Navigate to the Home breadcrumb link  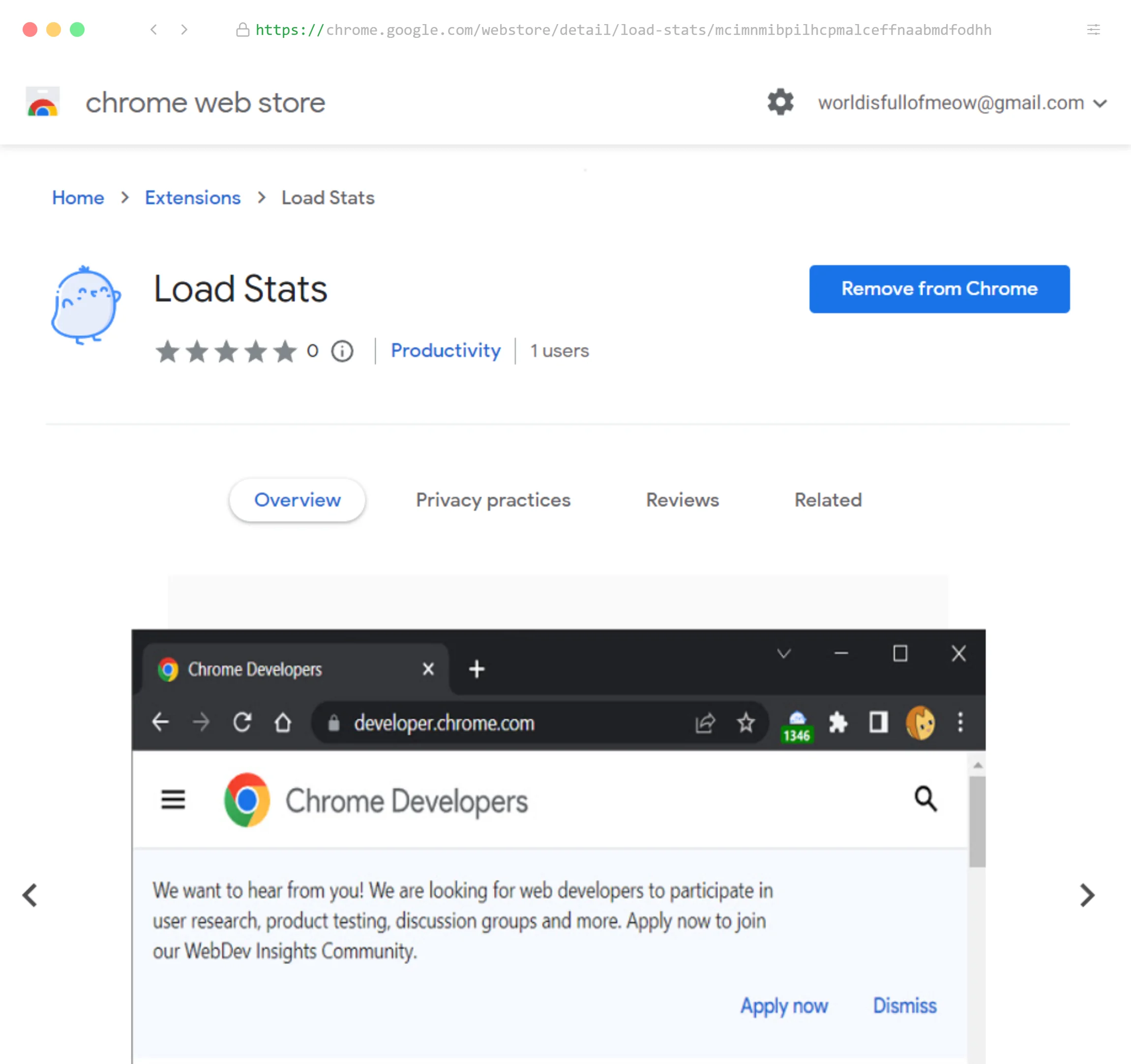tap(78, 198)
